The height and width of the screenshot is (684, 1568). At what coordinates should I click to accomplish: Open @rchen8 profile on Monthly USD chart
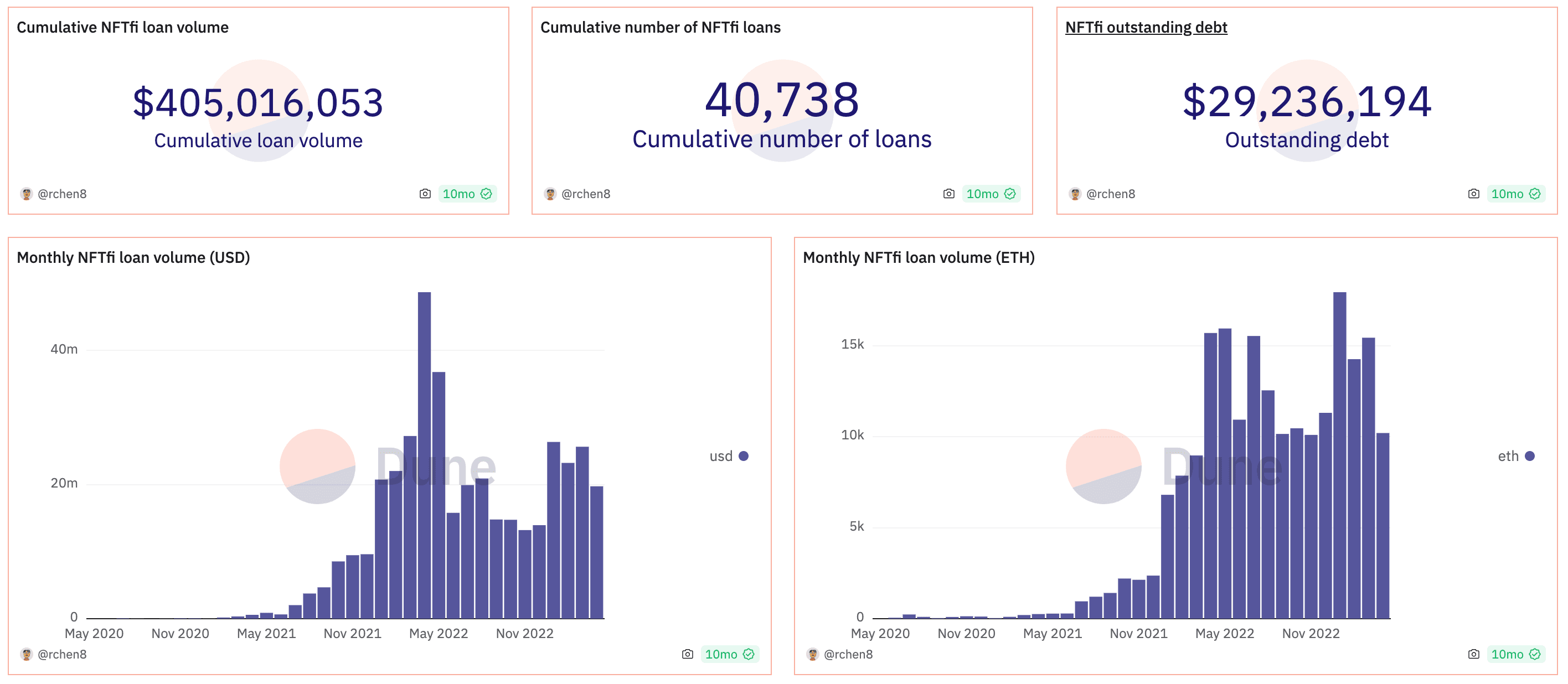click(x=62, y=654)
